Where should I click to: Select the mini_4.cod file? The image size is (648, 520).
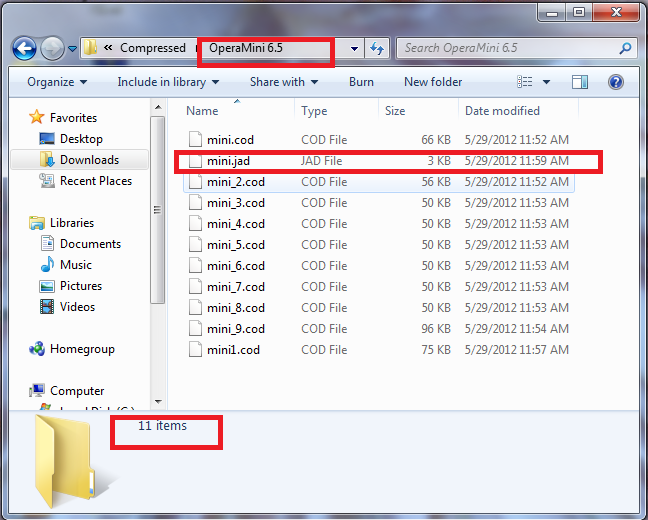tap(379, 224)
